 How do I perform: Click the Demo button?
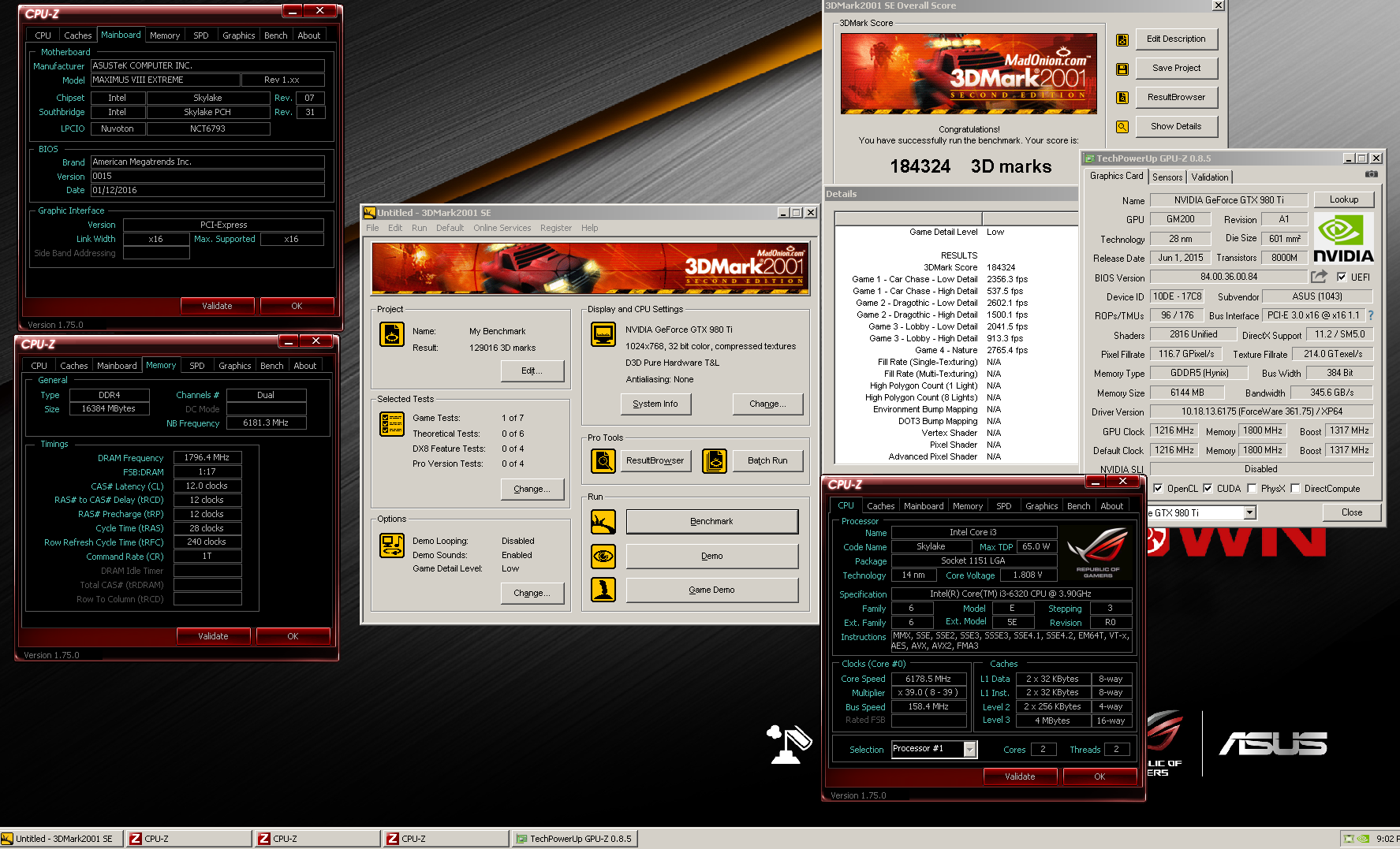711,556
